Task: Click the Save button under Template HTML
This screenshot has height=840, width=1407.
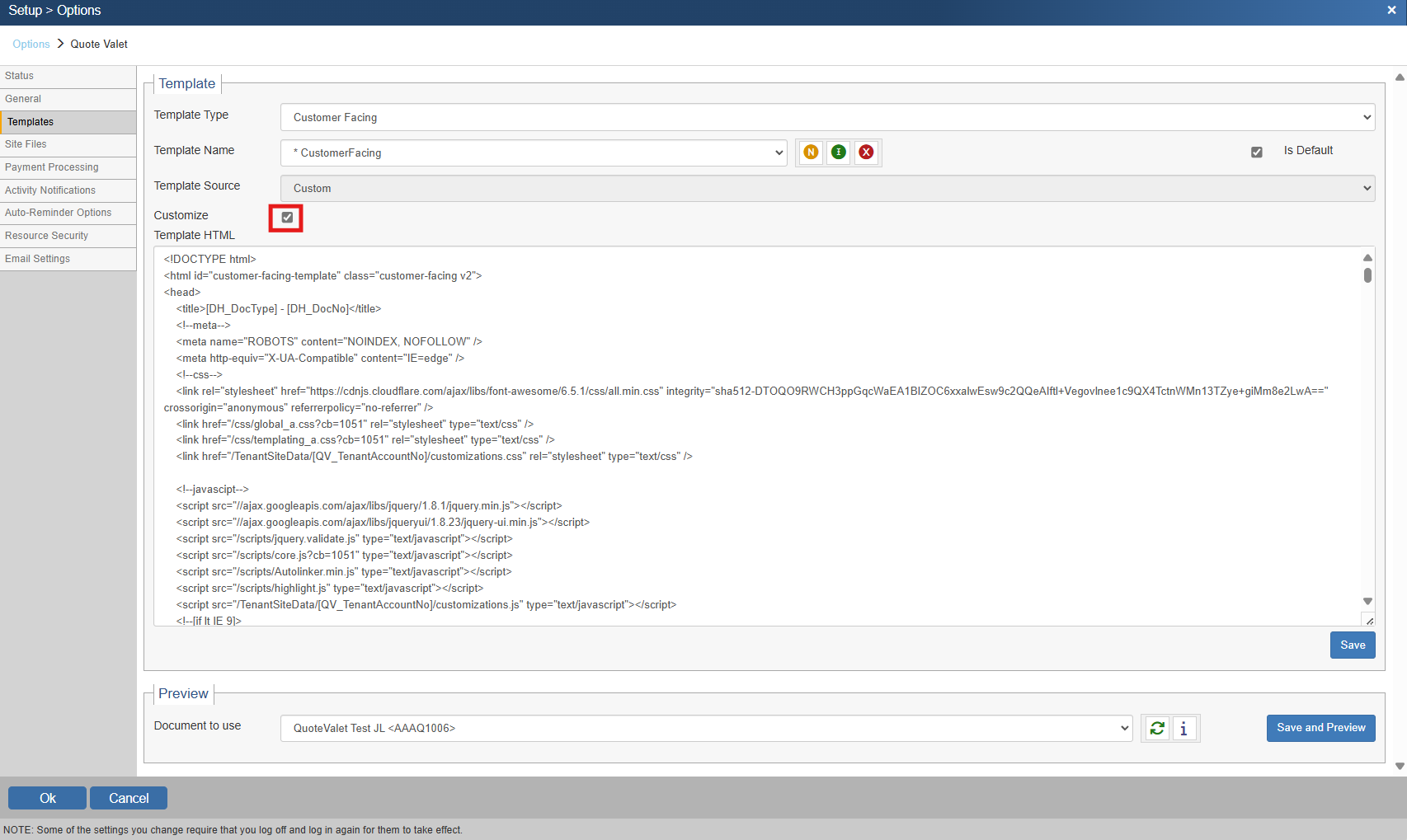Action: click(1353, 645)
